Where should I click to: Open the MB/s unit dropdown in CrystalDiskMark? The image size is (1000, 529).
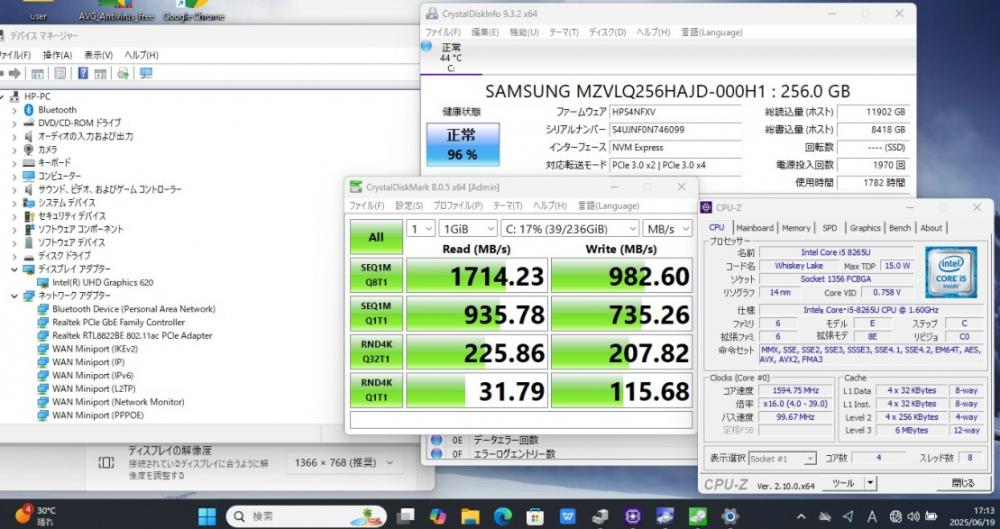(667, 228)
